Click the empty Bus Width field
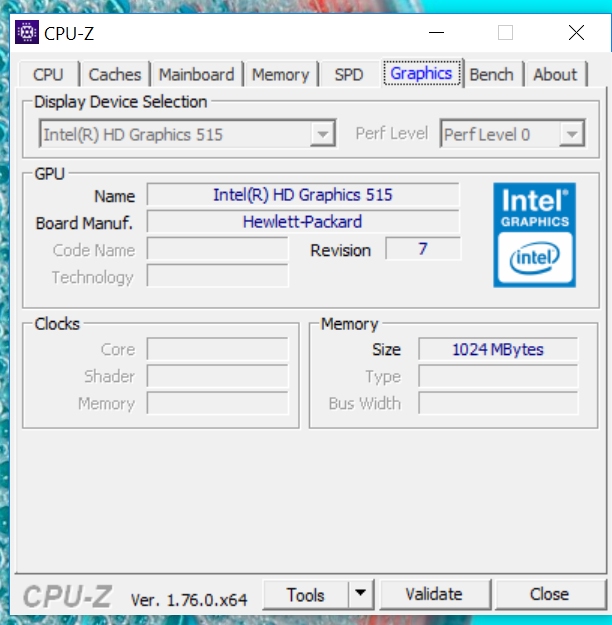Viewport: 612px width, 625px height. [498, 403]
